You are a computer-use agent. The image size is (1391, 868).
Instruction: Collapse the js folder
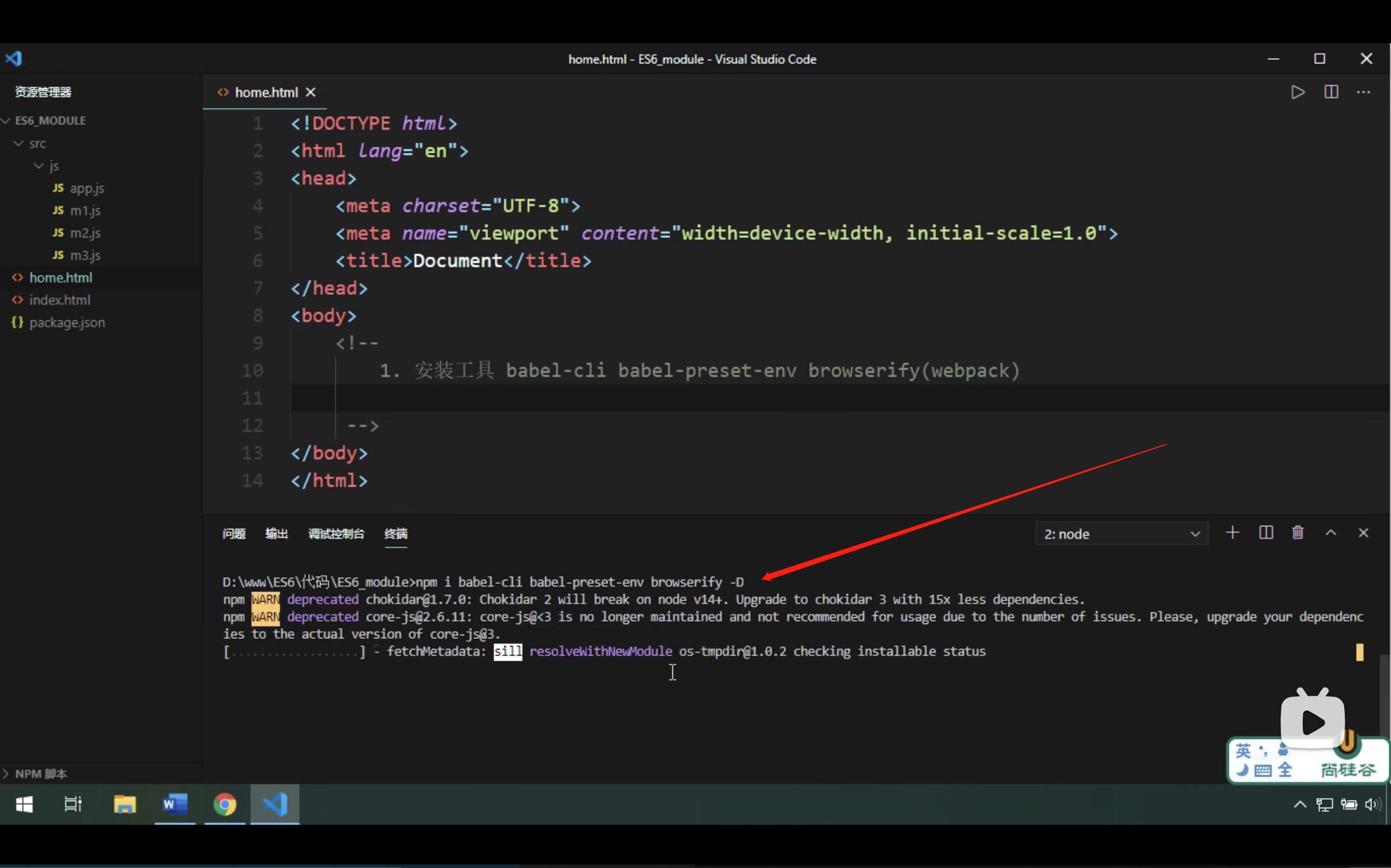click(47, 166)
